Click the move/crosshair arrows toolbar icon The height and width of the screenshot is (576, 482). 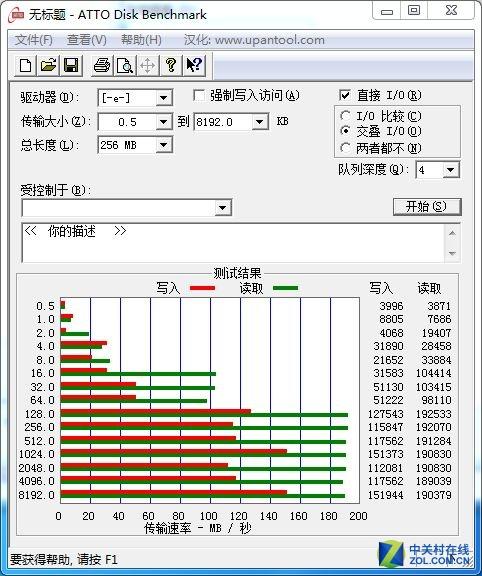tap(147, 65)
